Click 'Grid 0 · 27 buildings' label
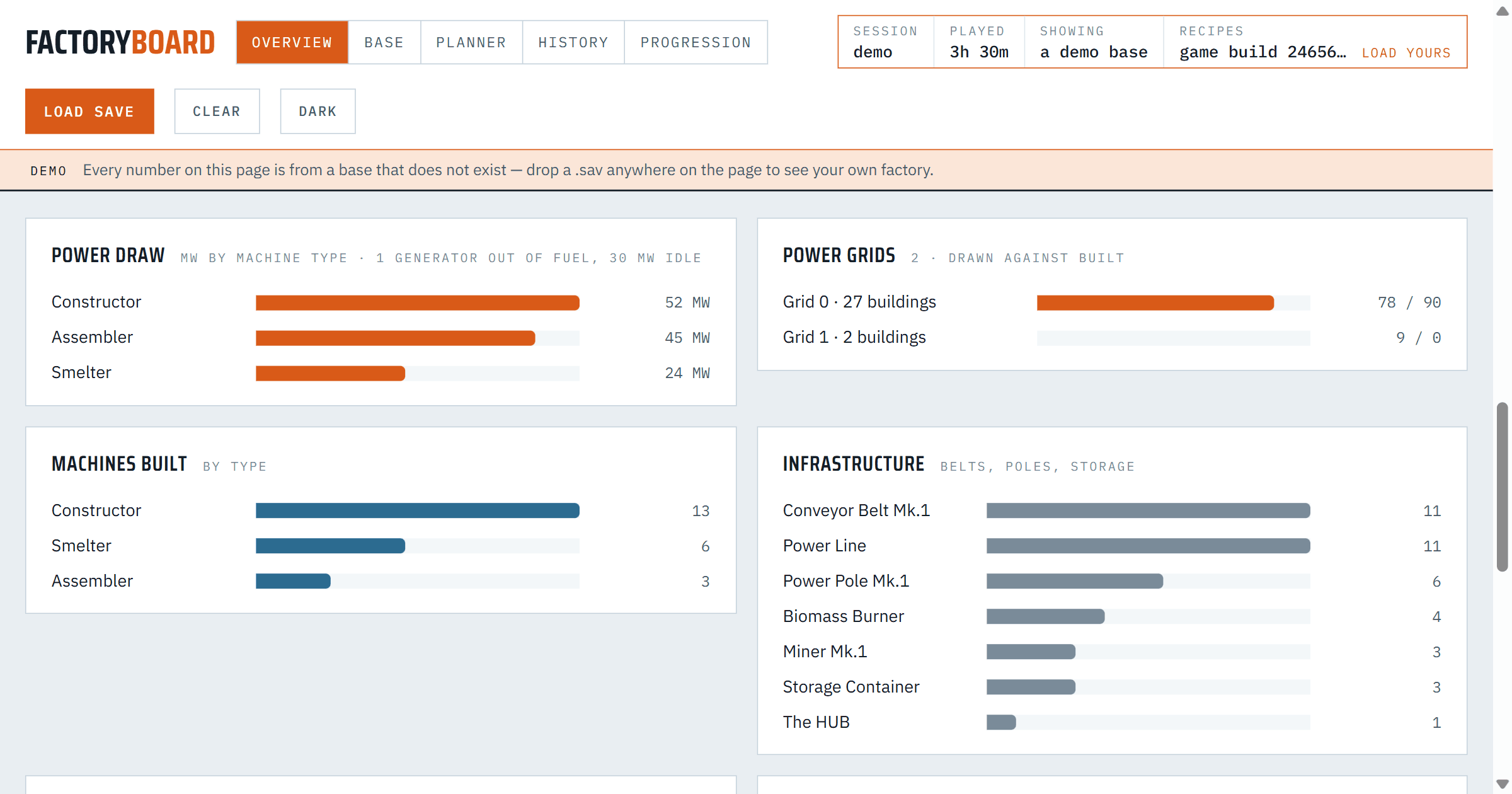The height and width of the screenshot is (794, 1512). pyautogui.click(x=859, y=302)
